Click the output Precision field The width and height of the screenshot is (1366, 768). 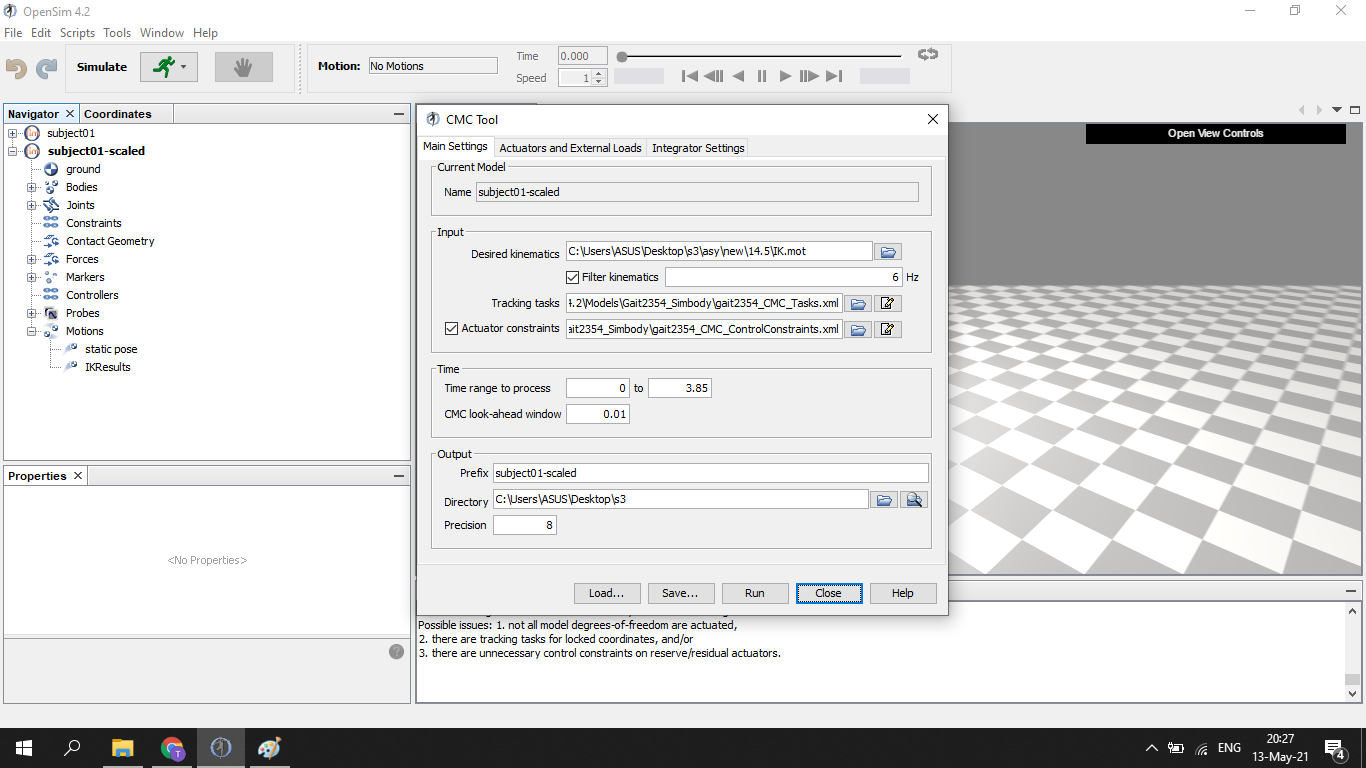coord(525,525)
